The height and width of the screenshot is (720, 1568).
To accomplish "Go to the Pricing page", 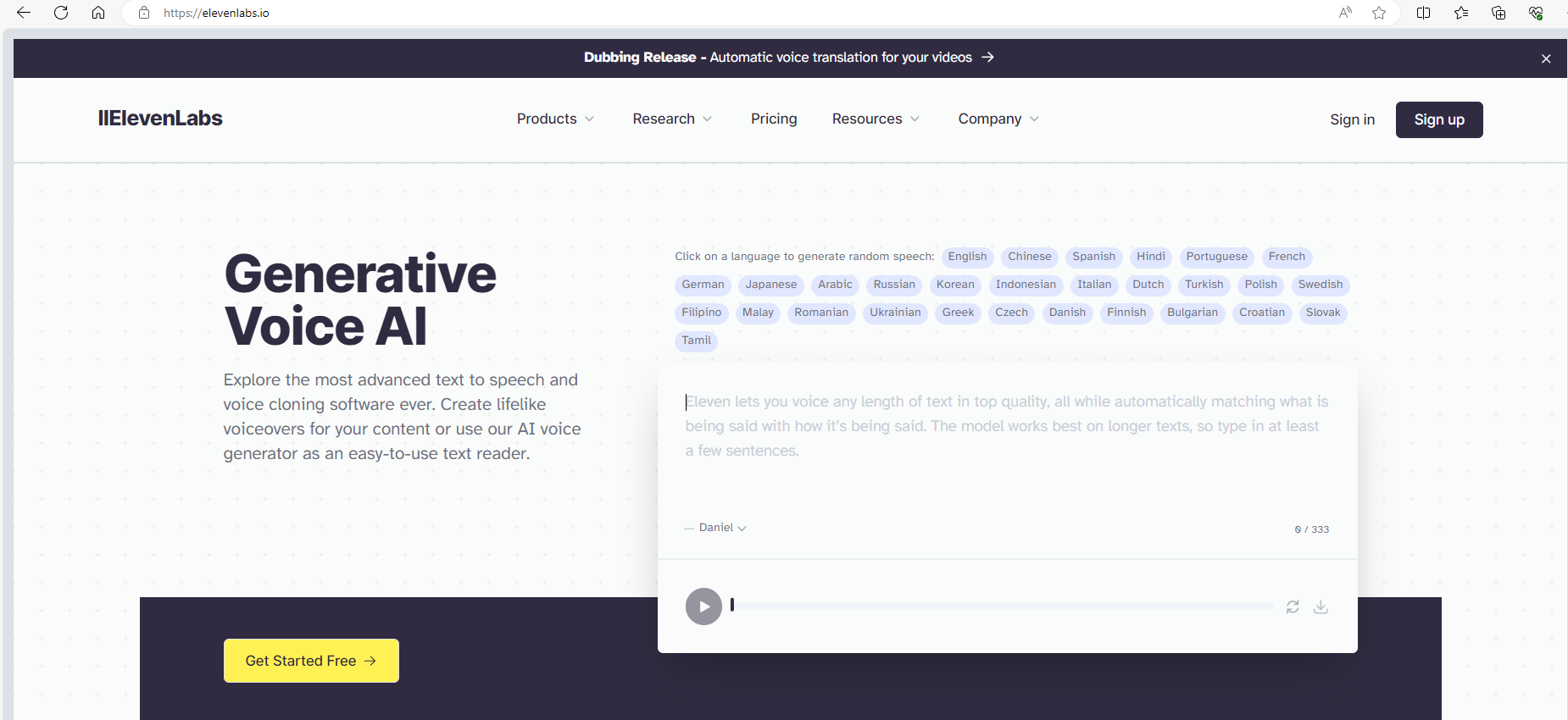I will pyautogui.click(x=774, y=119).
